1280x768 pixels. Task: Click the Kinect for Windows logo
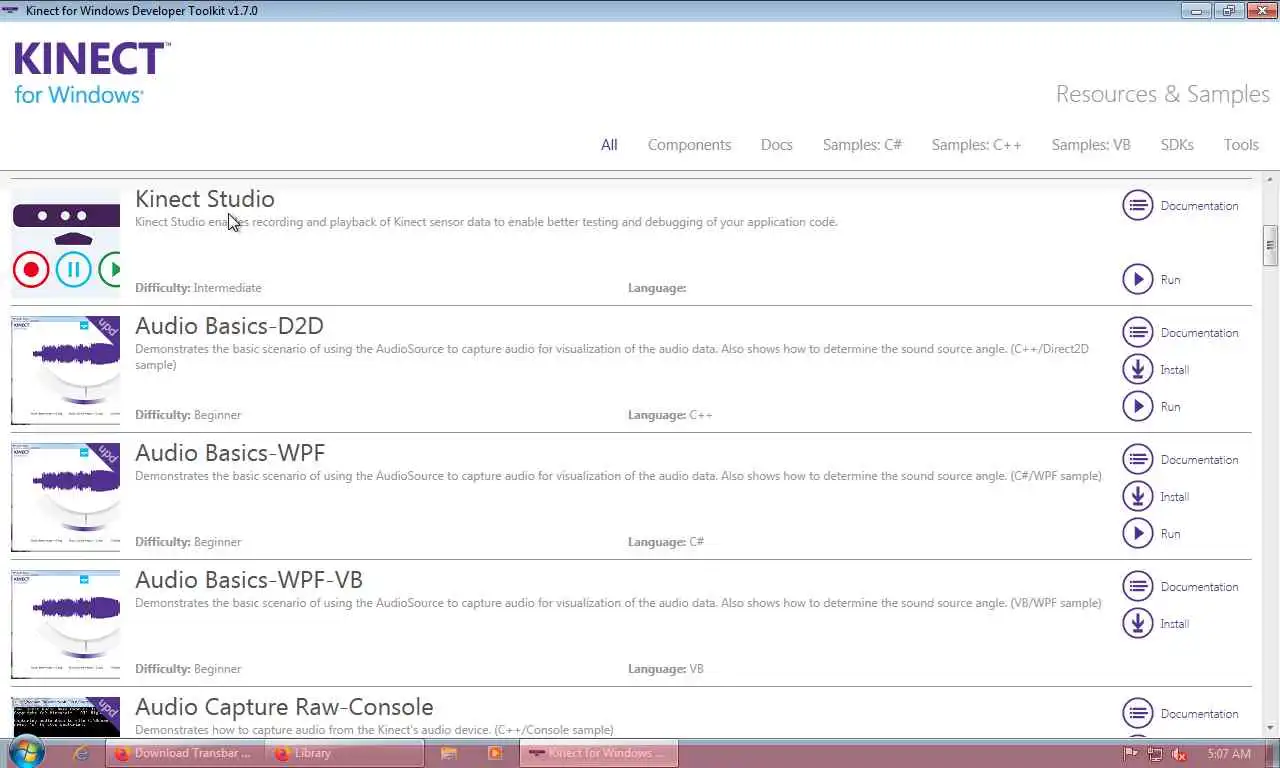point(92,73)
